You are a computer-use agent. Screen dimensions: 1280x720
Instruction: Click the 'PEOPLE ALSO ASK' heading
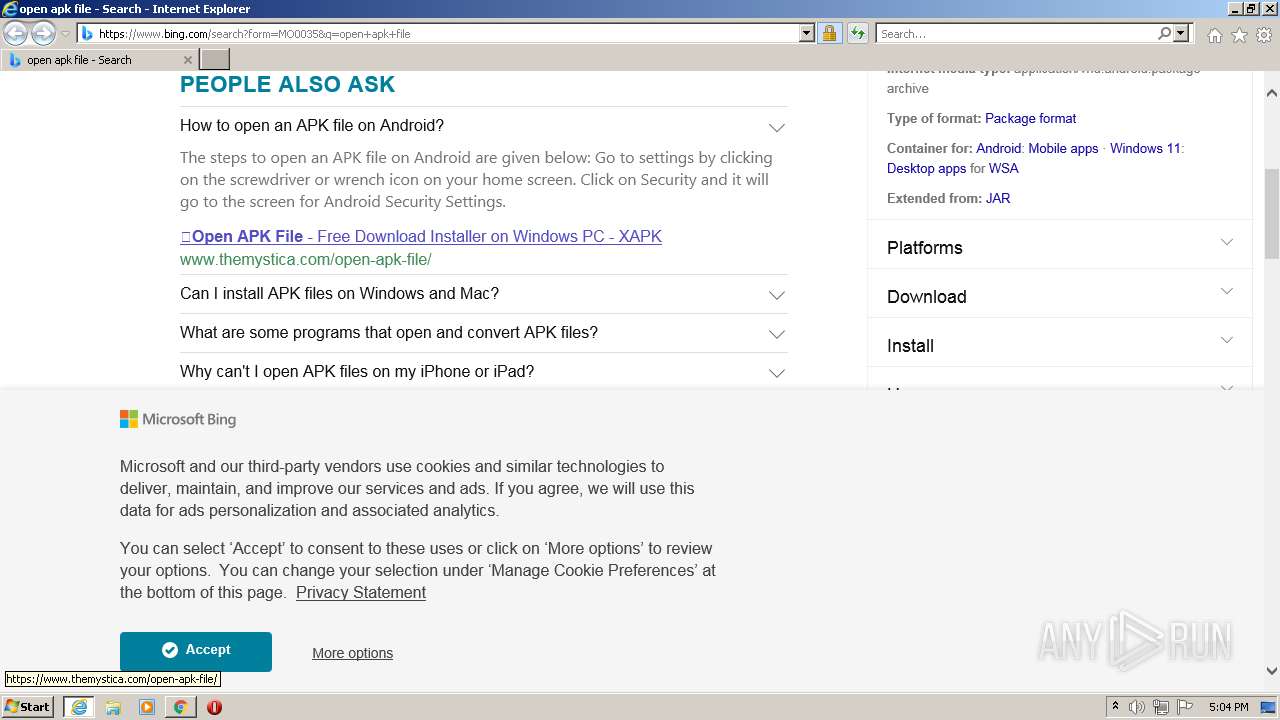pyautogui.click(x=287, y=85)
